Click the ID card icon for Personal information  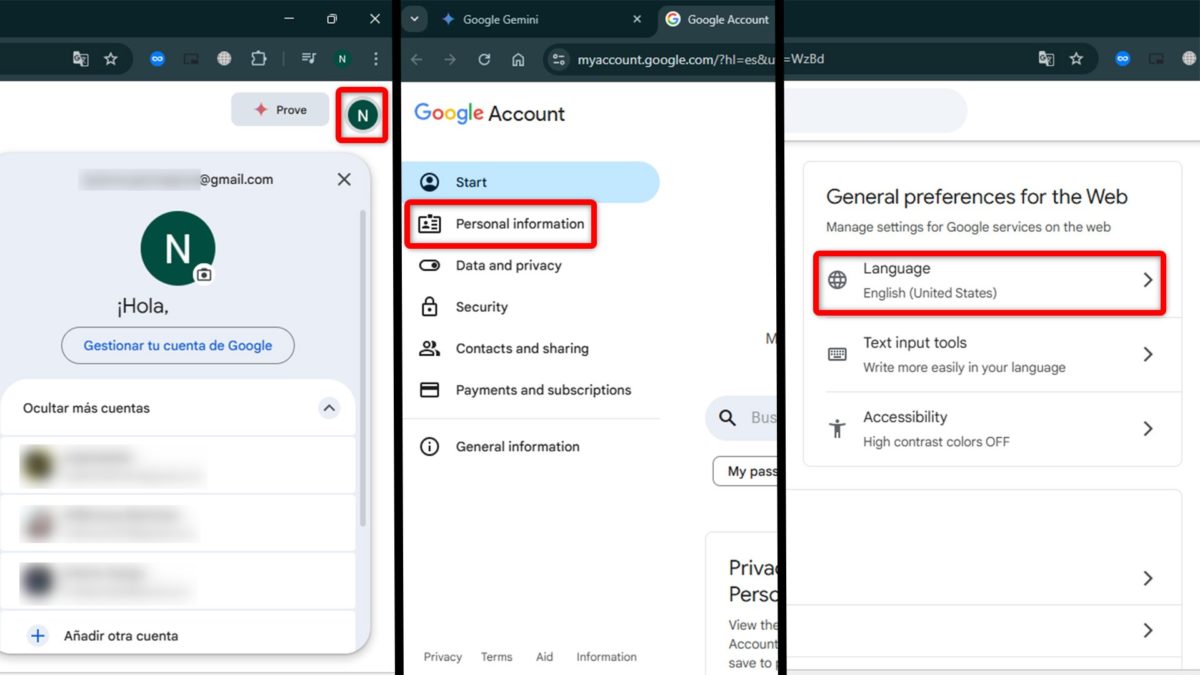(429, 224)
